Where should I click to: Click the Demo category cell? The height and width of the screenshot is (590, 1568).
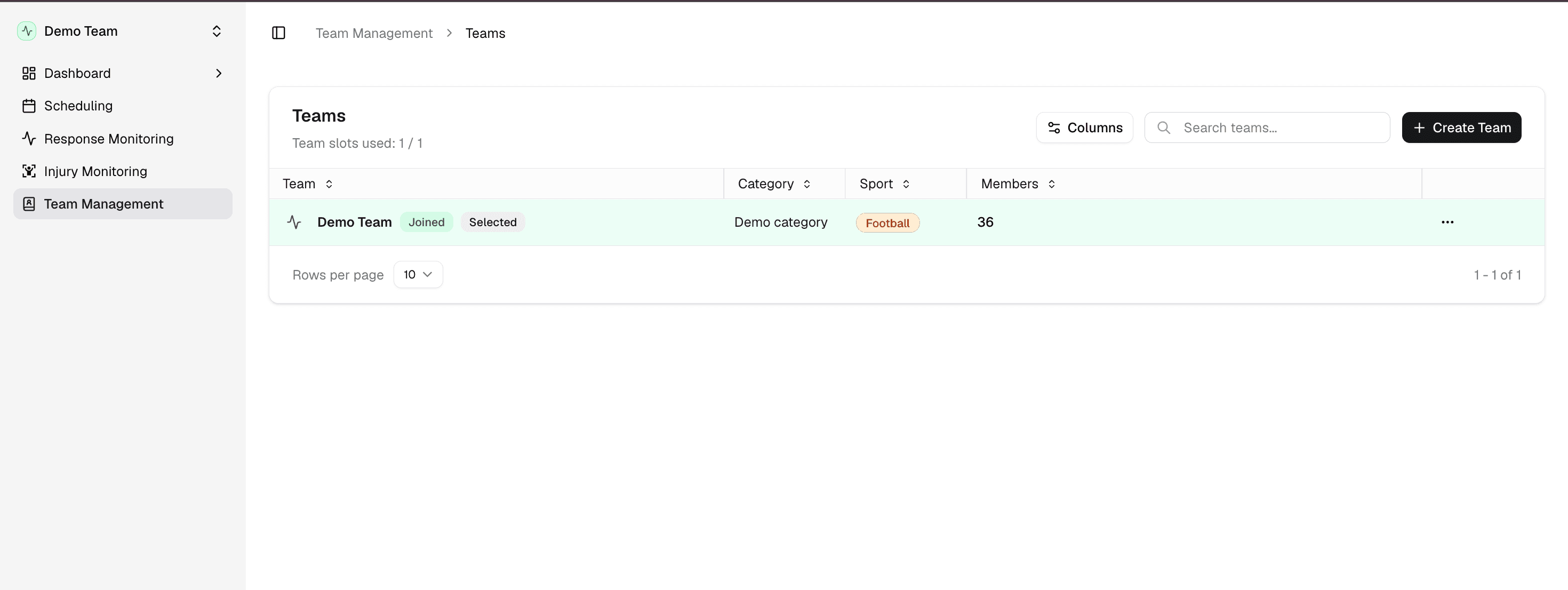(x=780, y=222)
